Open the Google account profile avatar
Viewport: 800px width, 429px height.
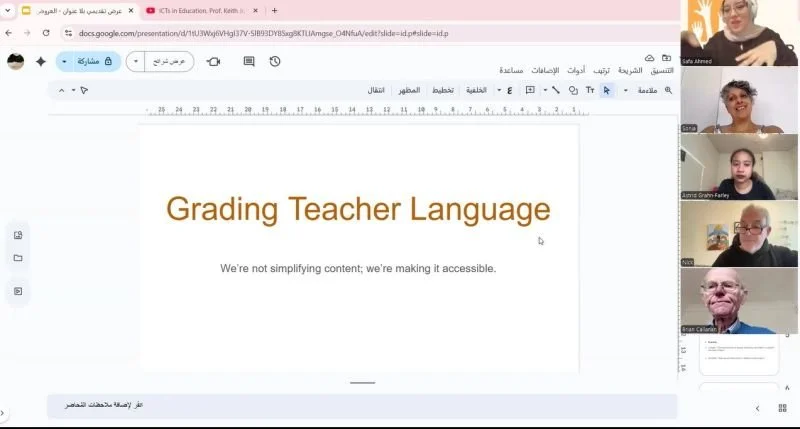pyautogui.click(x=16, y=61)
